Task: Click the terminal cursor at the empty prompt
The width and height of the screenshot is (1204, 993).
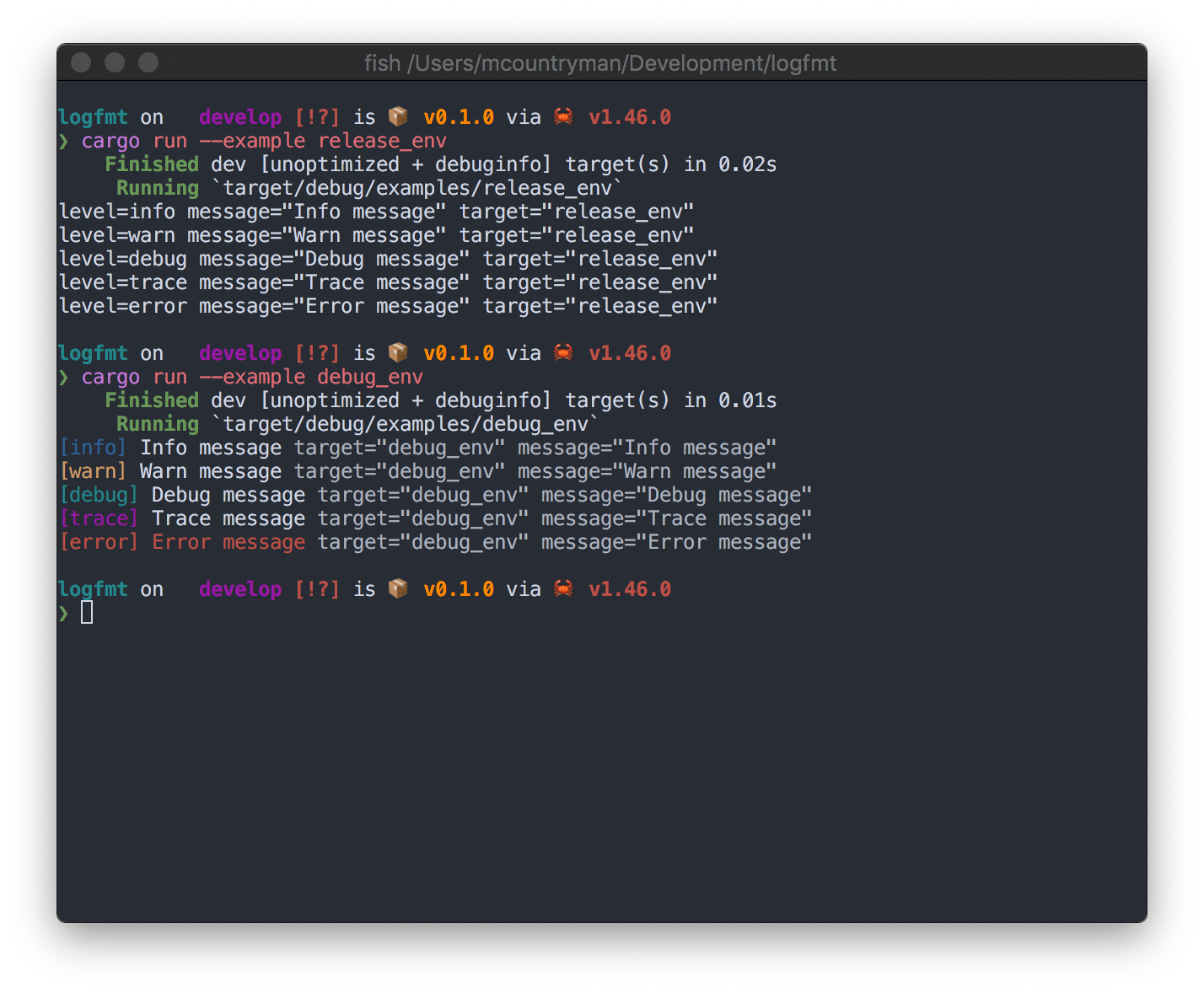Action: 87,613
